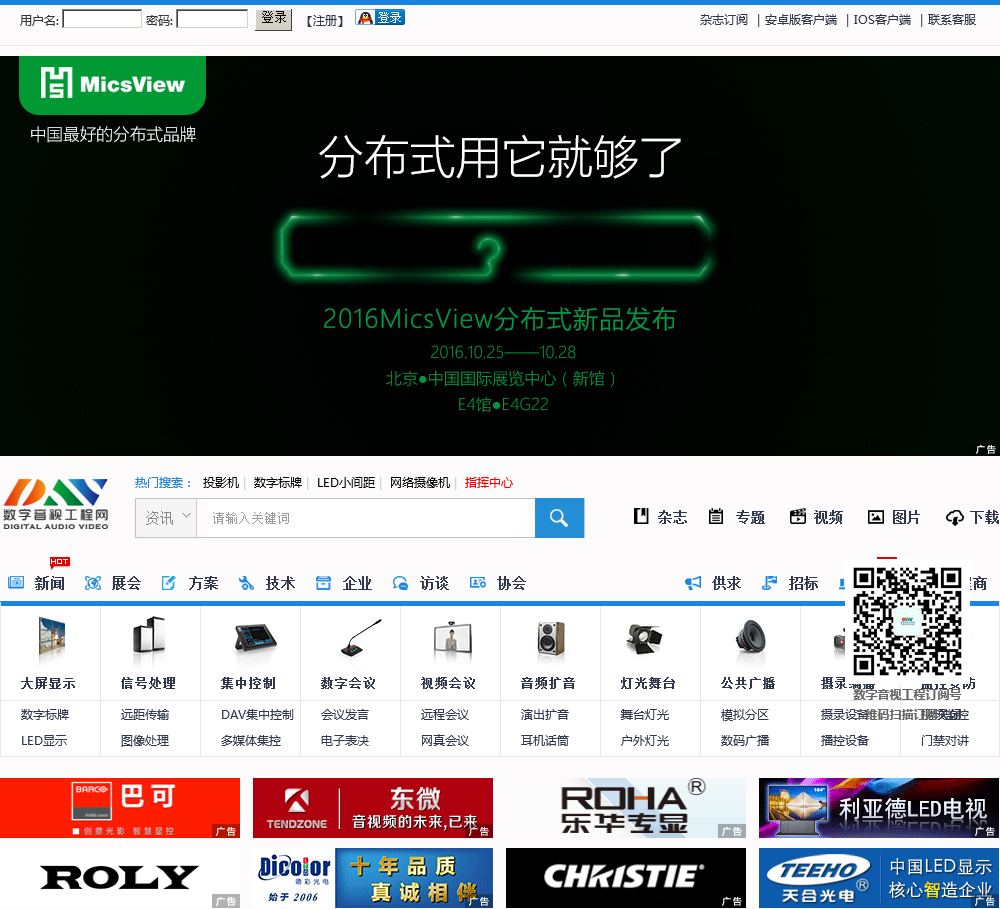Click the 数字会议 microphone icon
This screenshot has height=909, width=1000.
point(361,638)
